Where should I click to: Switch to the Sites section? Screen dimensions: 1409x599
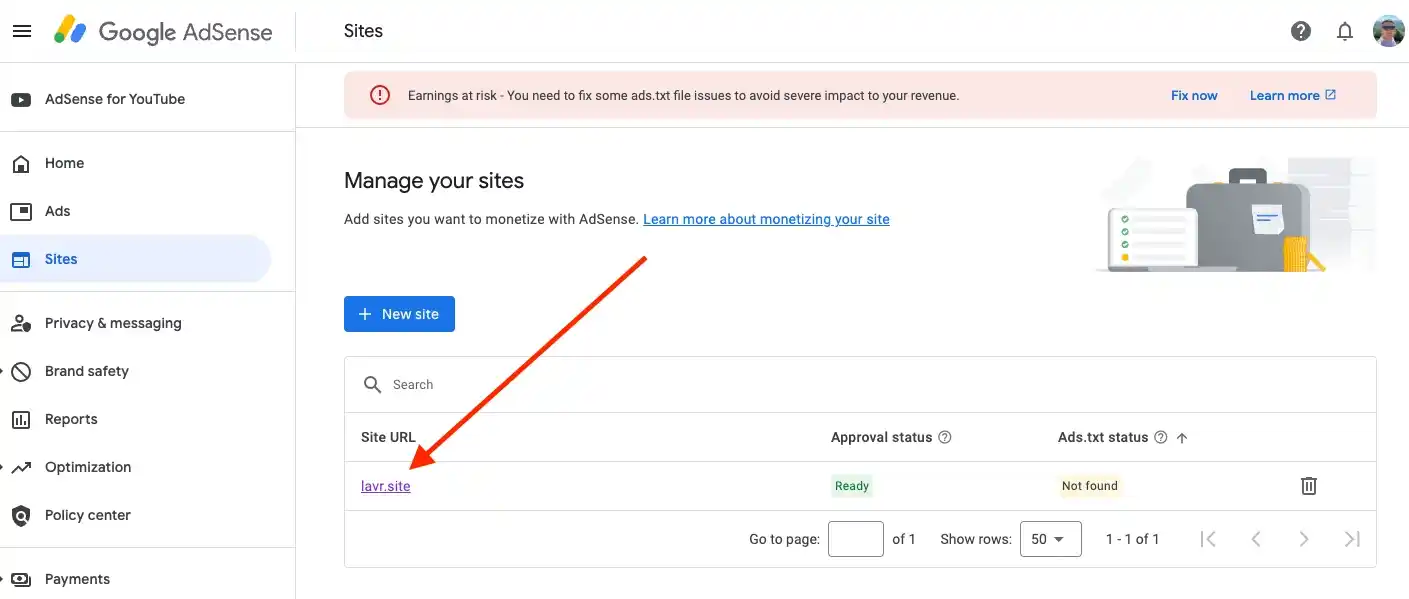pyautogui.click(x=62, y=258)
